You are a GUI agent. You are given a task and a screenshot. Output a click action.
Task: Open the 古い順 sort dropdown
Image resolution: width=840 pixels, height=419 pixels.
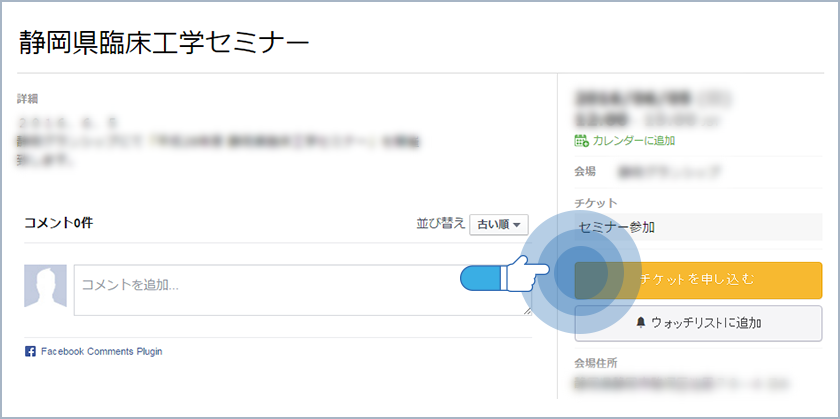point(499,225)
